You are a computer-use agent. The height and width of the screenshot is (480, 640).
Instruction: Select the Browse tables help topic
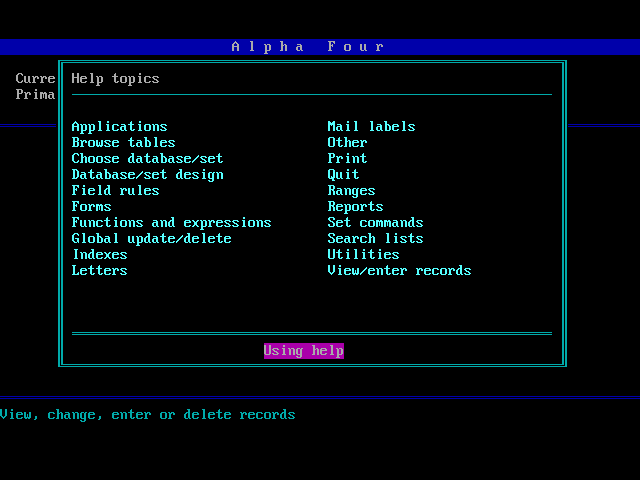click(123, 142)
